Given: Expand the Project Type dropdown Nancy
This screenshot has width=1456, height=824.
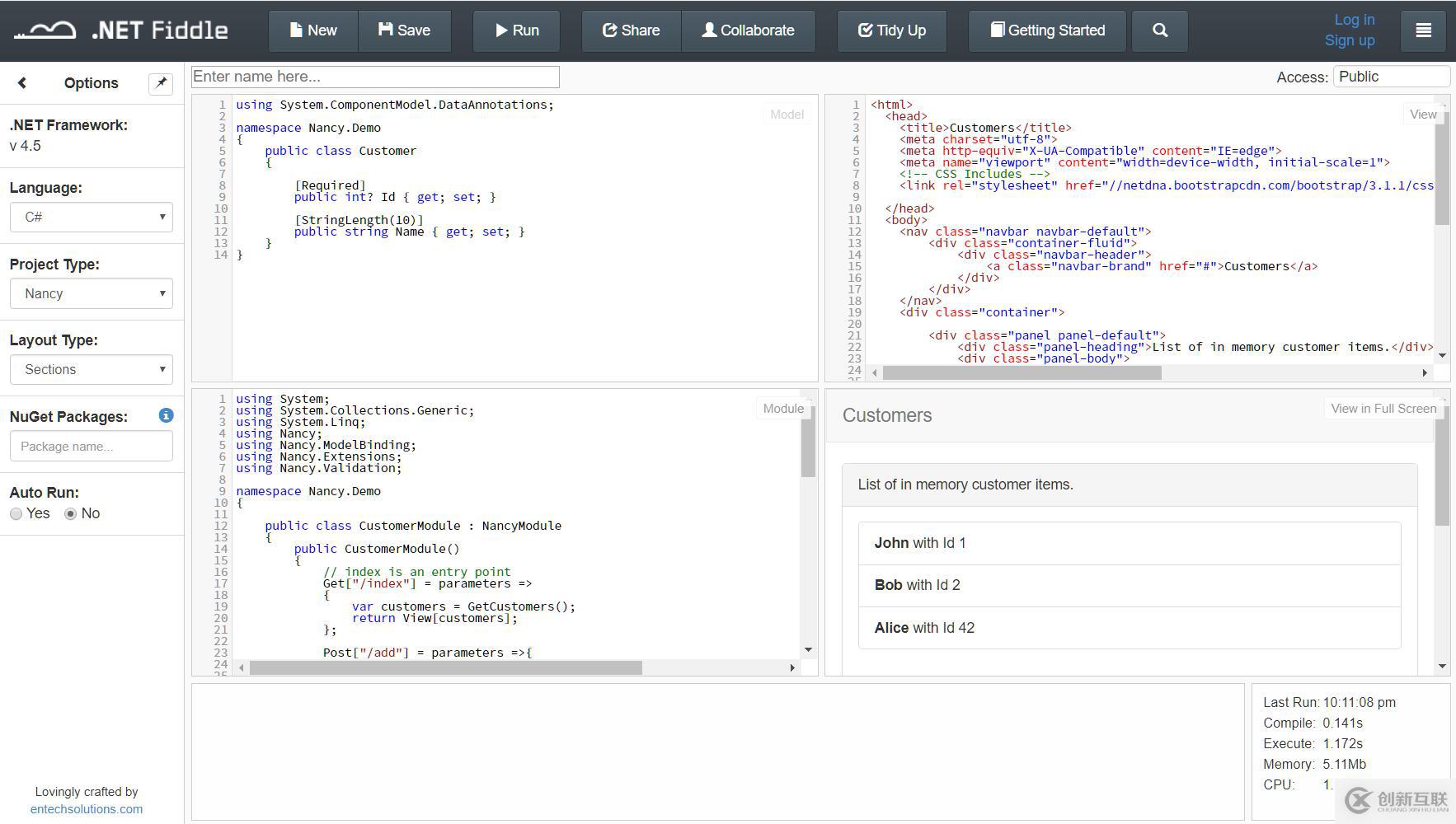Looking at the screenshot, I should pyautogui.click(x=92, y=294).
